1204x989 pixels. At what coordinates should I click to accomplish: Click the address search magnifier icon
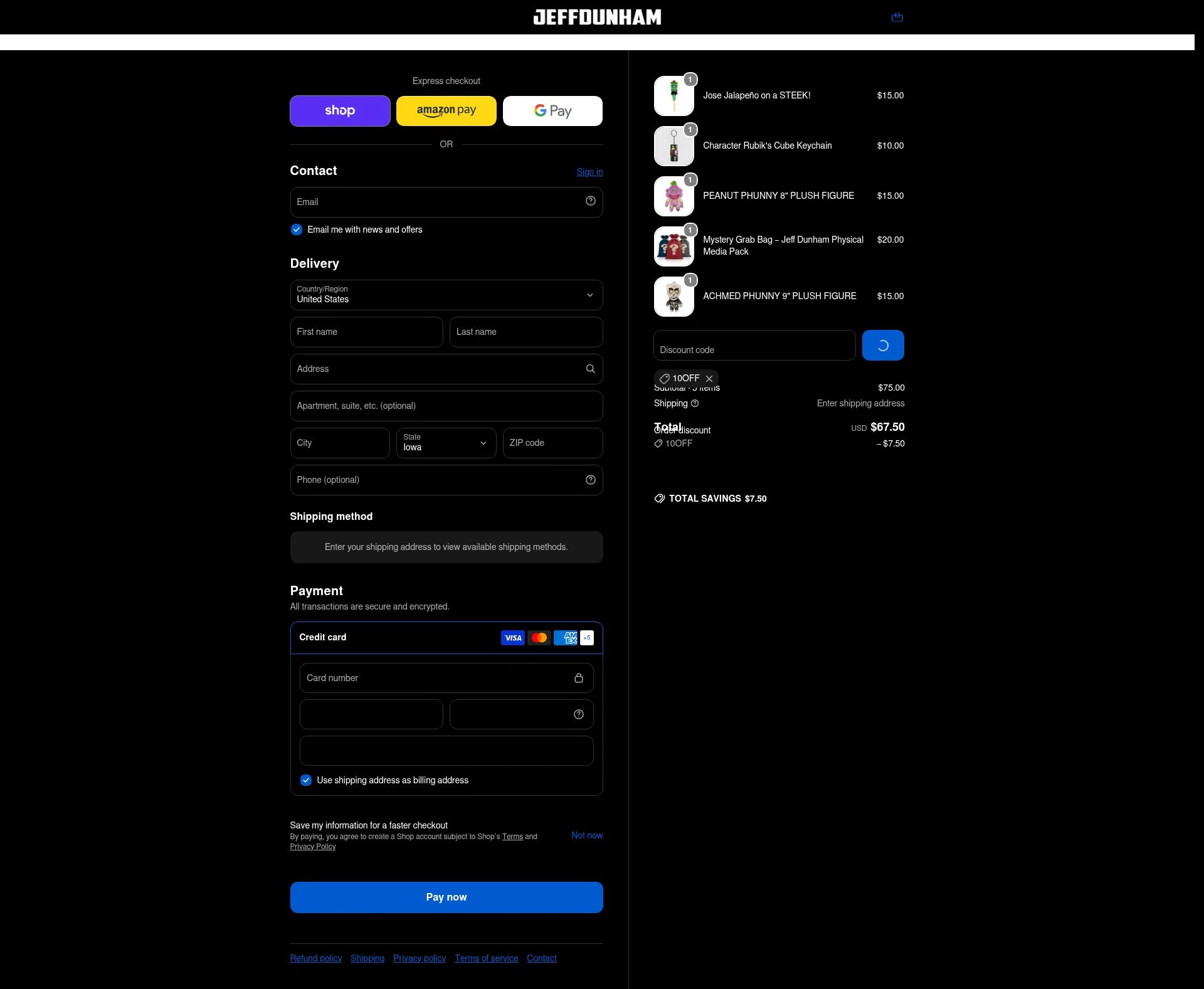(590, 369)
